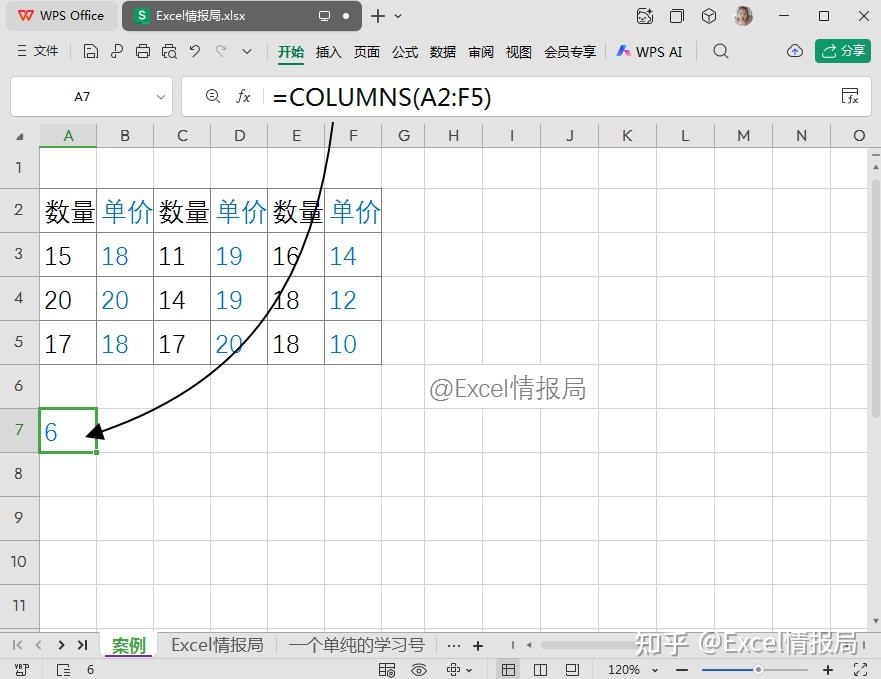
Task: Go to next sheet arrow
Action: (61, 645)
